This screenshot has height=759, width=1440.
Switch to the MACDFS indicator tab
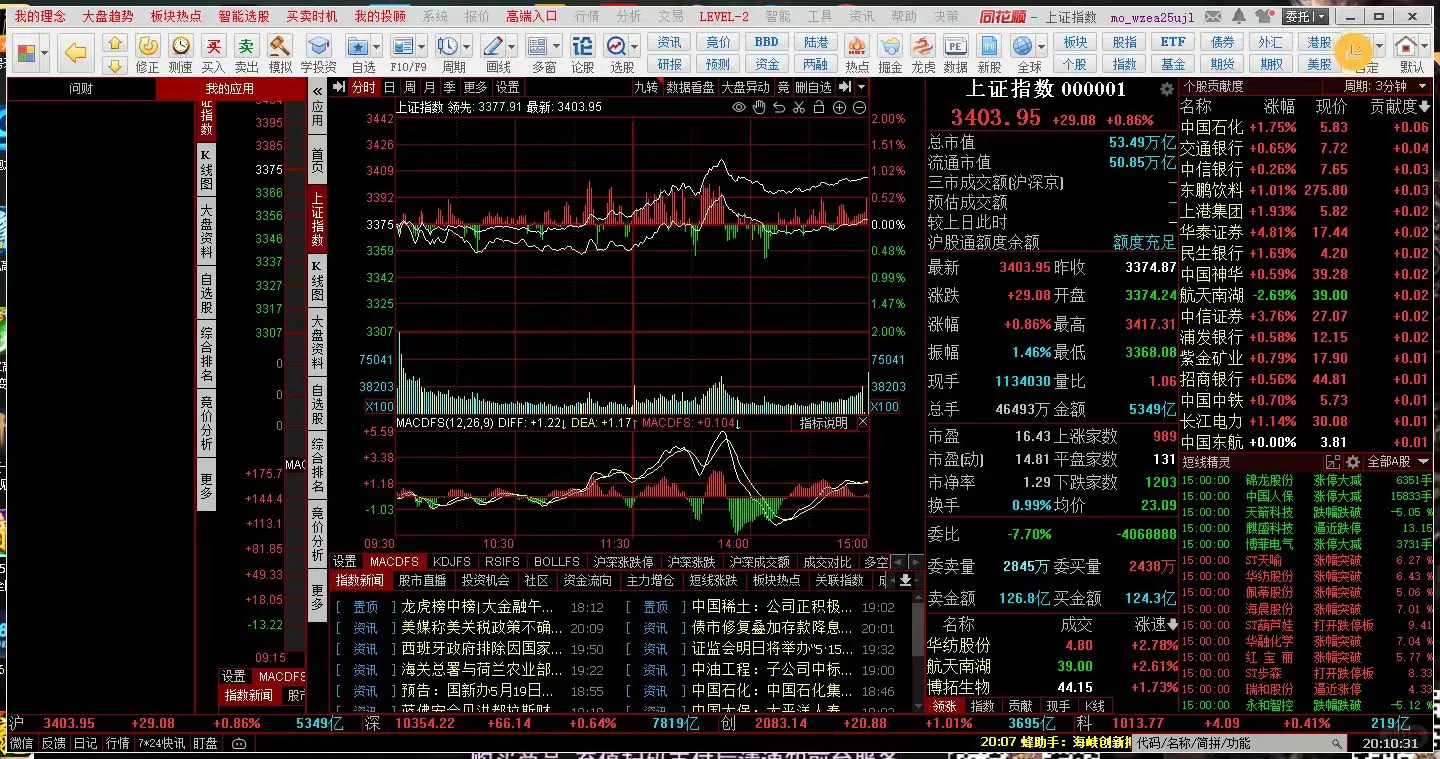click(394, 561)
